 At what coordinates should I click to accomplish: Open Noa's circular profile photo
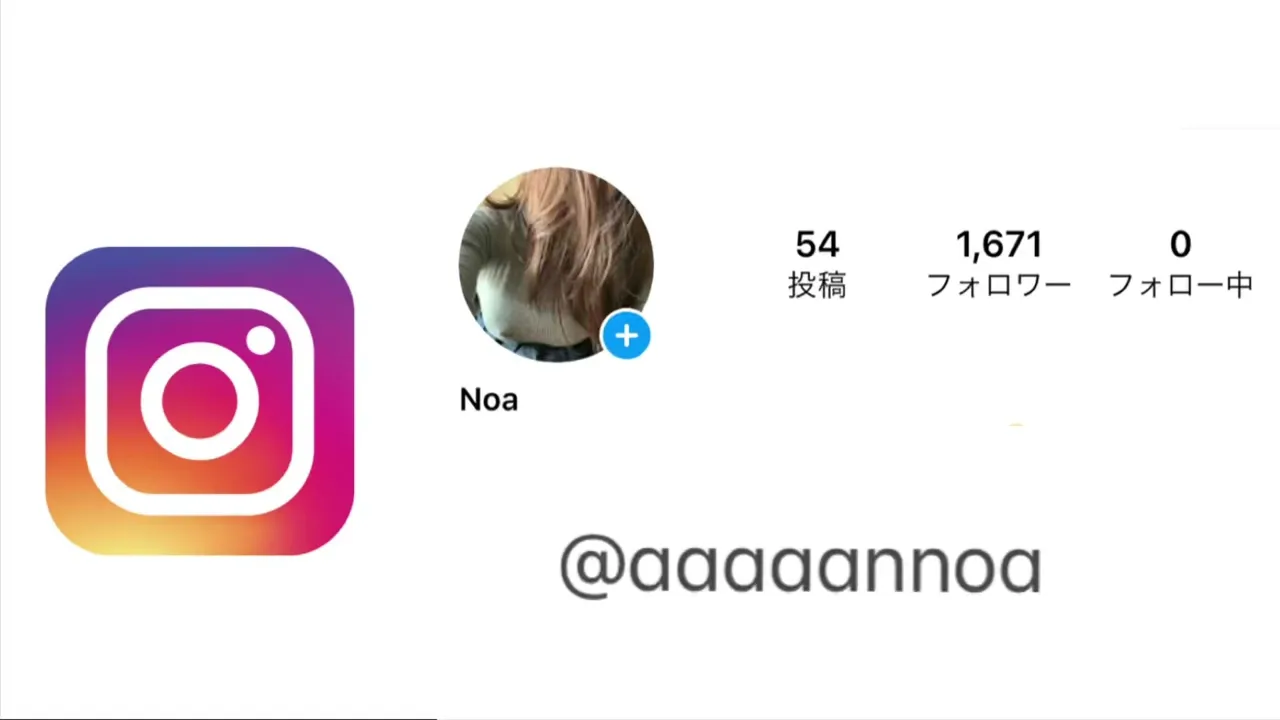coord(556,265)
